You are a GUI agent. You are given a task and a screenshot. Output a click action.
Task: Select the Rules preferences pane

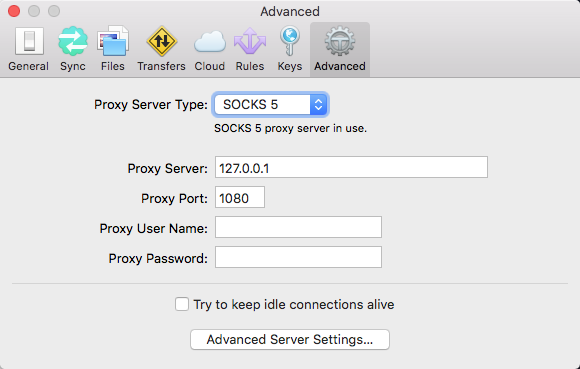click(250, 49)
